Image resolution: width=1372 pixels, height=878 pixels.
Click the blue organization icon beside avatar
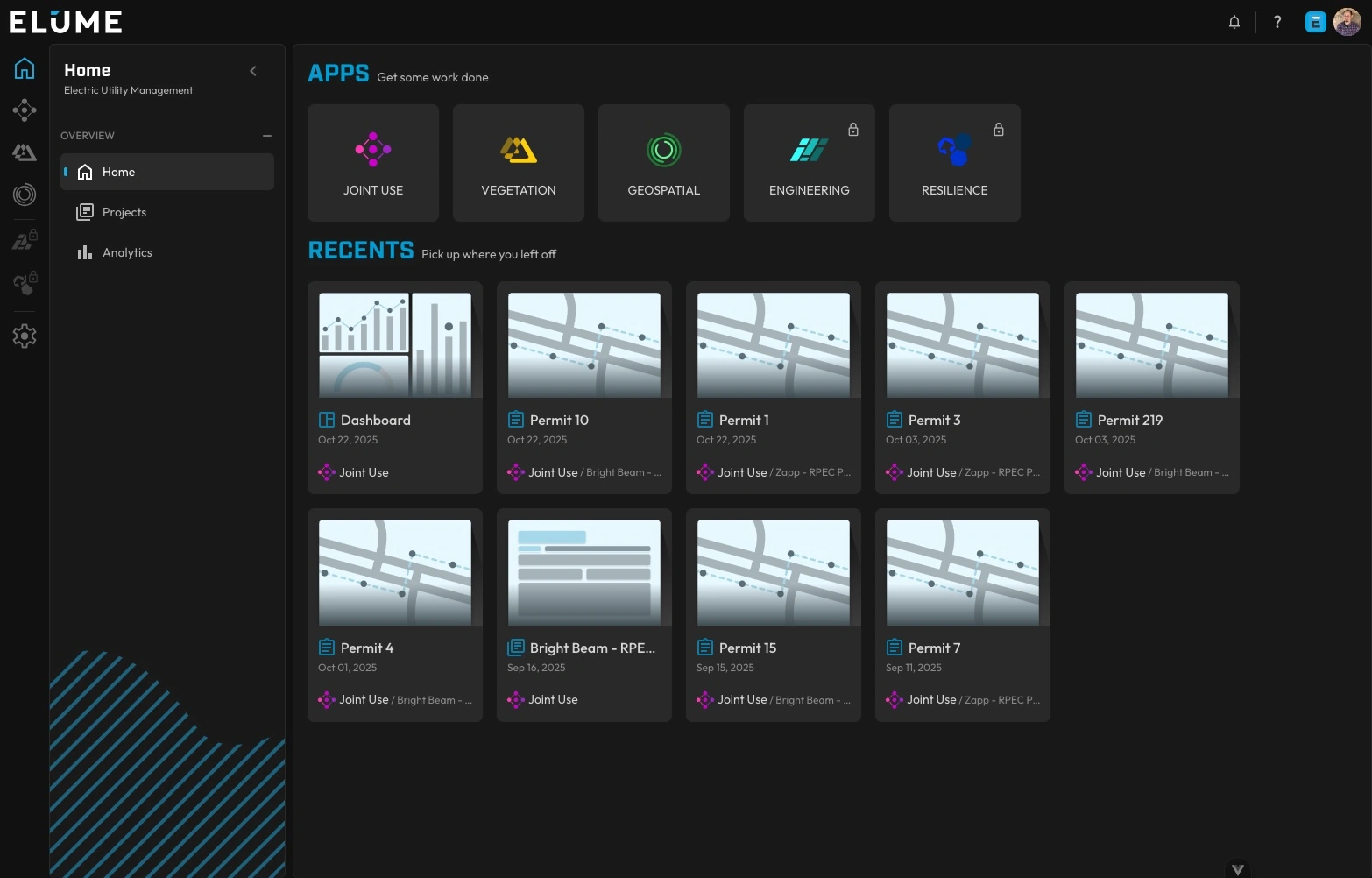click(x=1315, y=22)
